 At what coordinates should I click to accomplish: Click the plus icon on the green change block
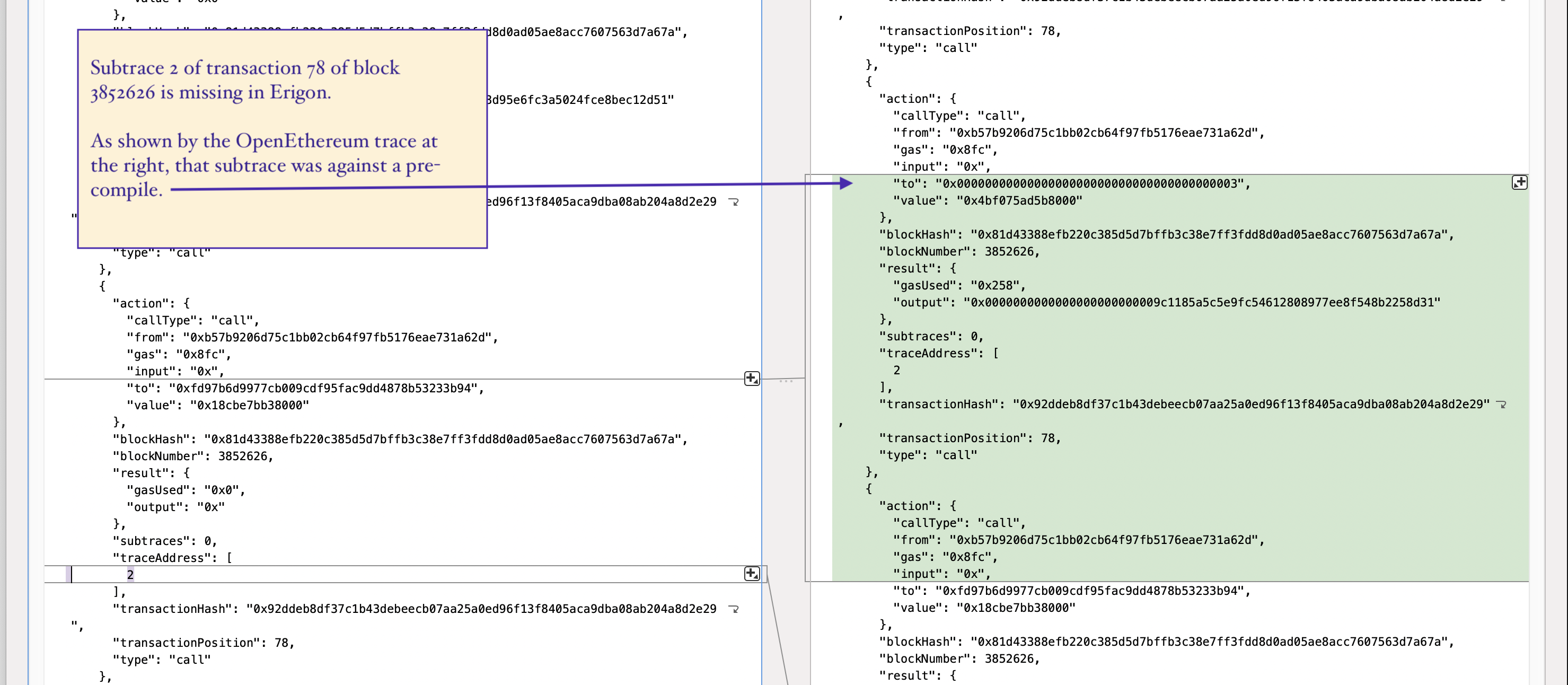(1520, 182)
